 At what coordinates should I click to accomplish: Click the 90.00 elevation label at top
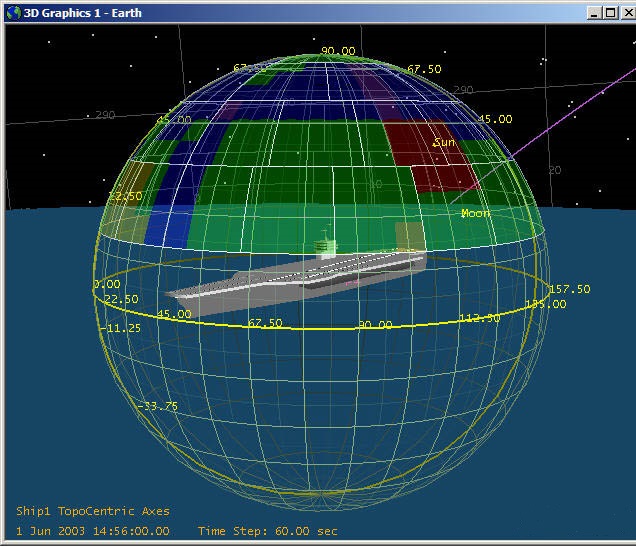pos(338,51)
